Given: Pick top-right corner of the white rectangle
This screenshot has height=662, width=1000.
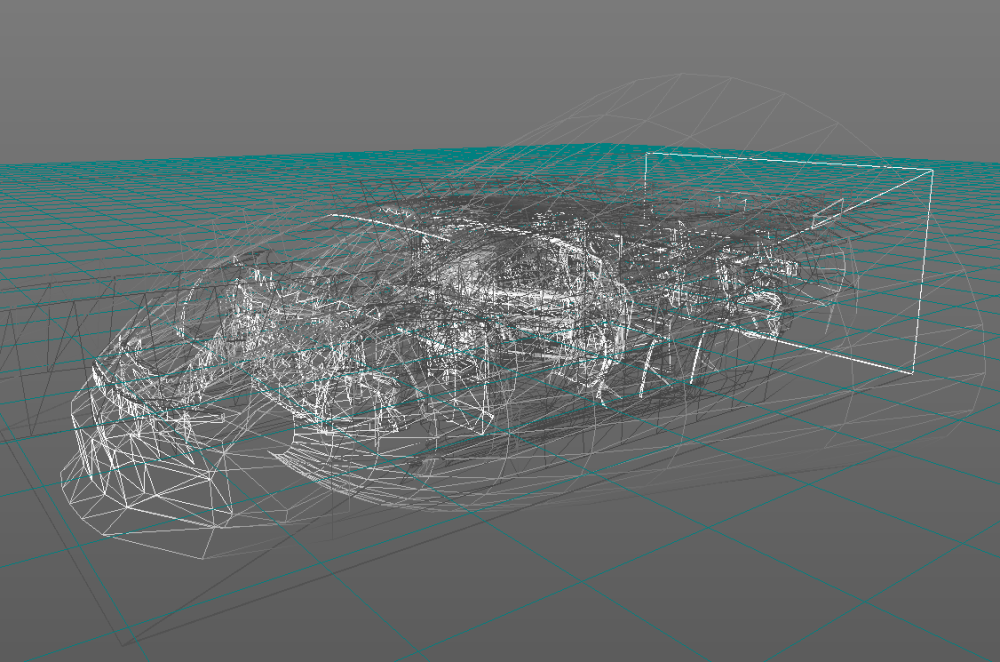Looking at the screenshot, I should click(x=932, y=171).
